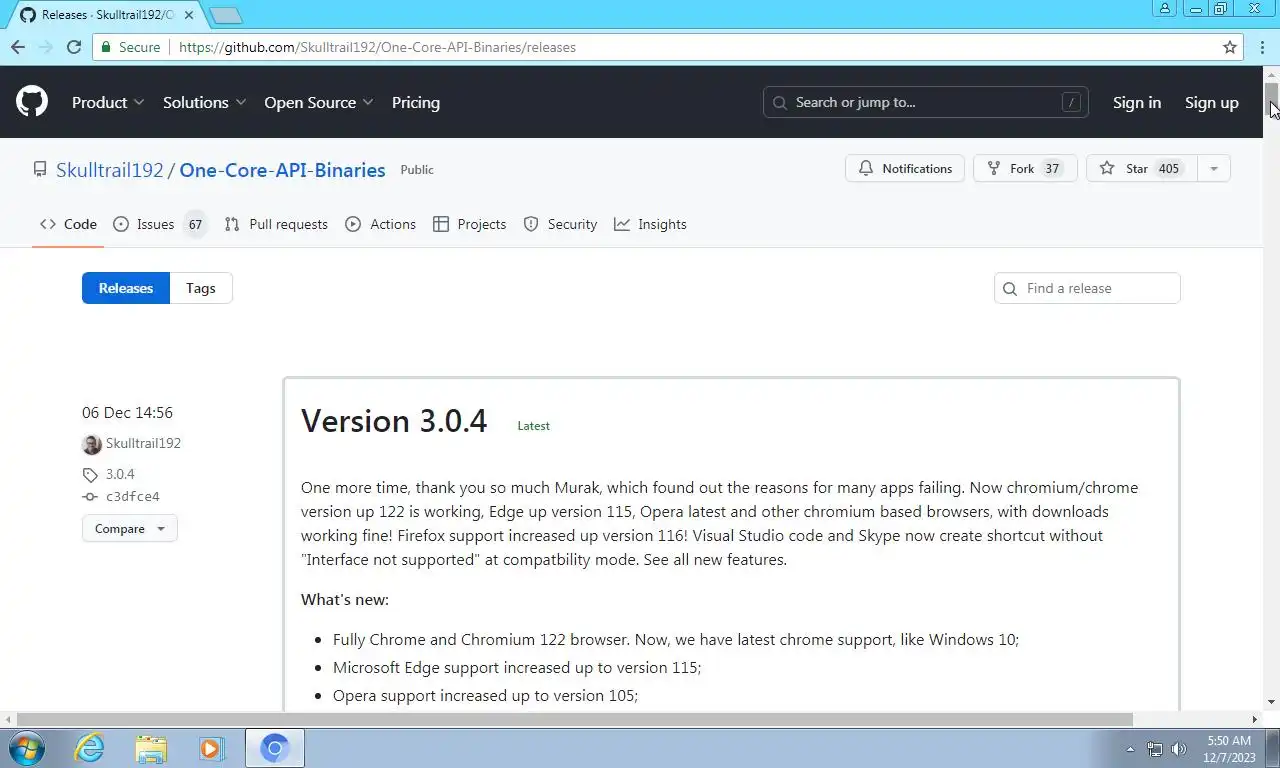1280x768 pixels.
Task: Open the Windows Start button
Action: [25, 748]
